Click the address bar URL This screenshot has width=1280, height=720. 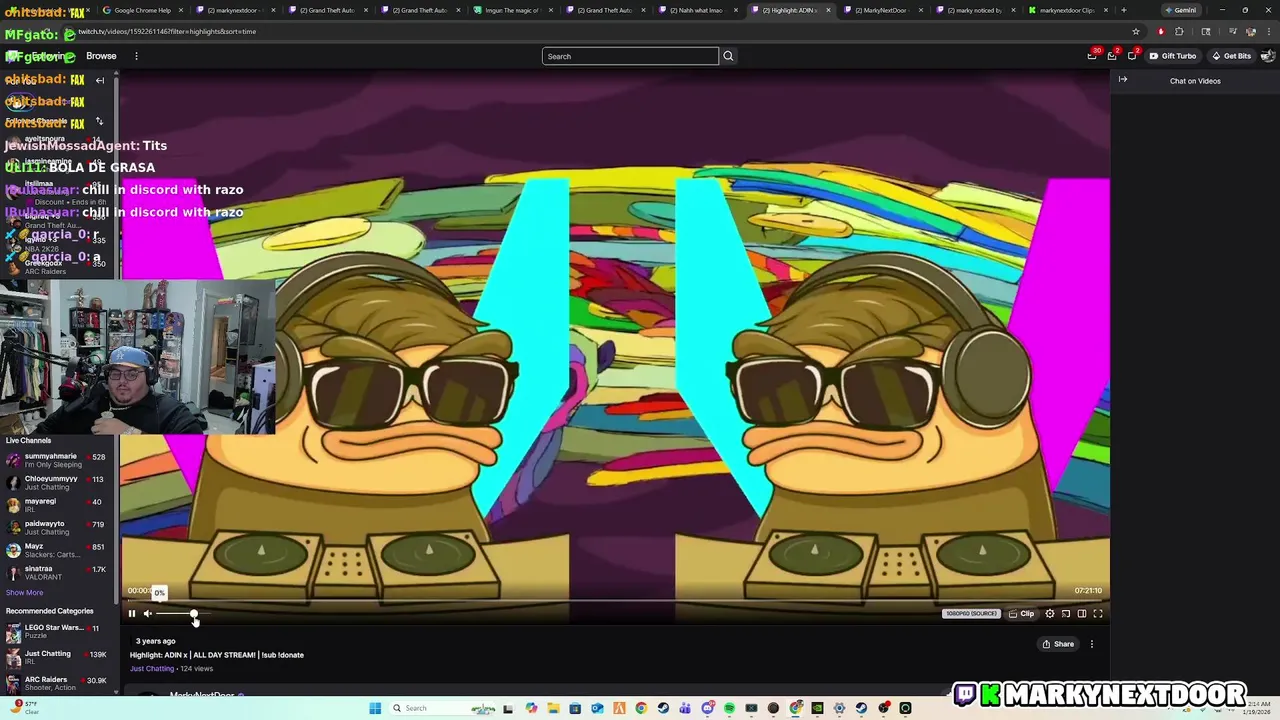(x=167, y=31)
